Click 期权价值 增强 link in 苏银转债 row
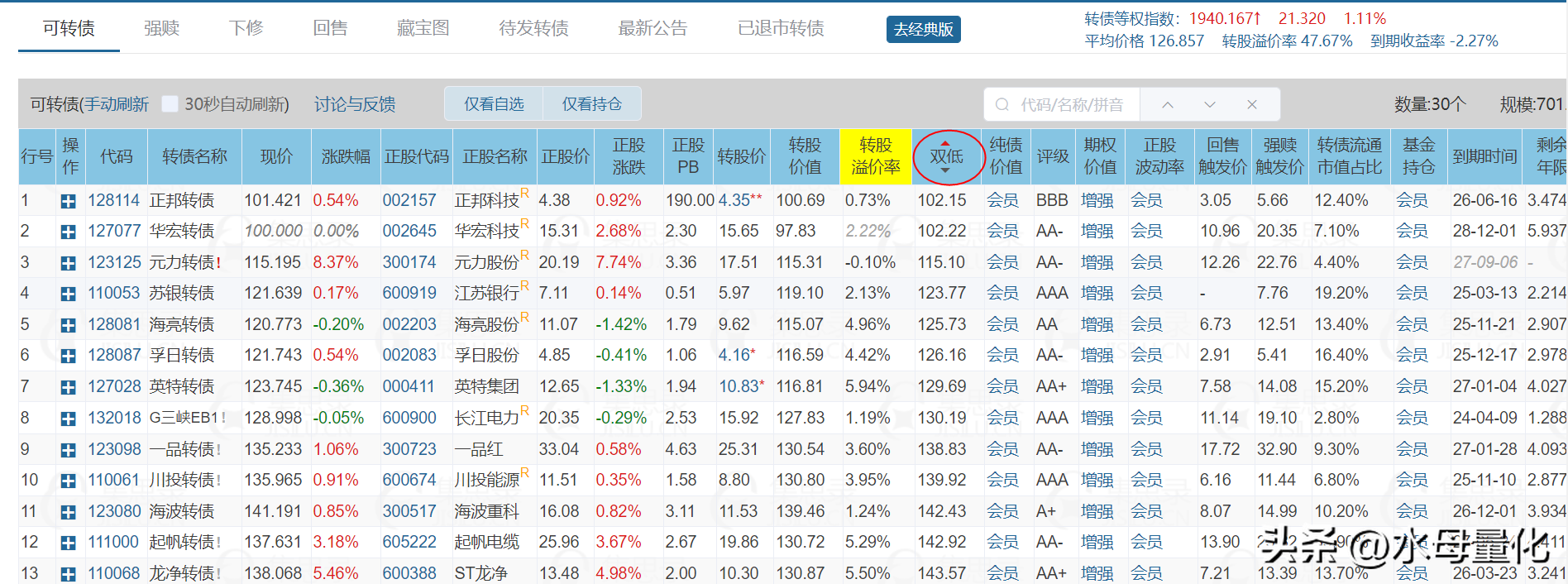 [x=1097, y=294]
